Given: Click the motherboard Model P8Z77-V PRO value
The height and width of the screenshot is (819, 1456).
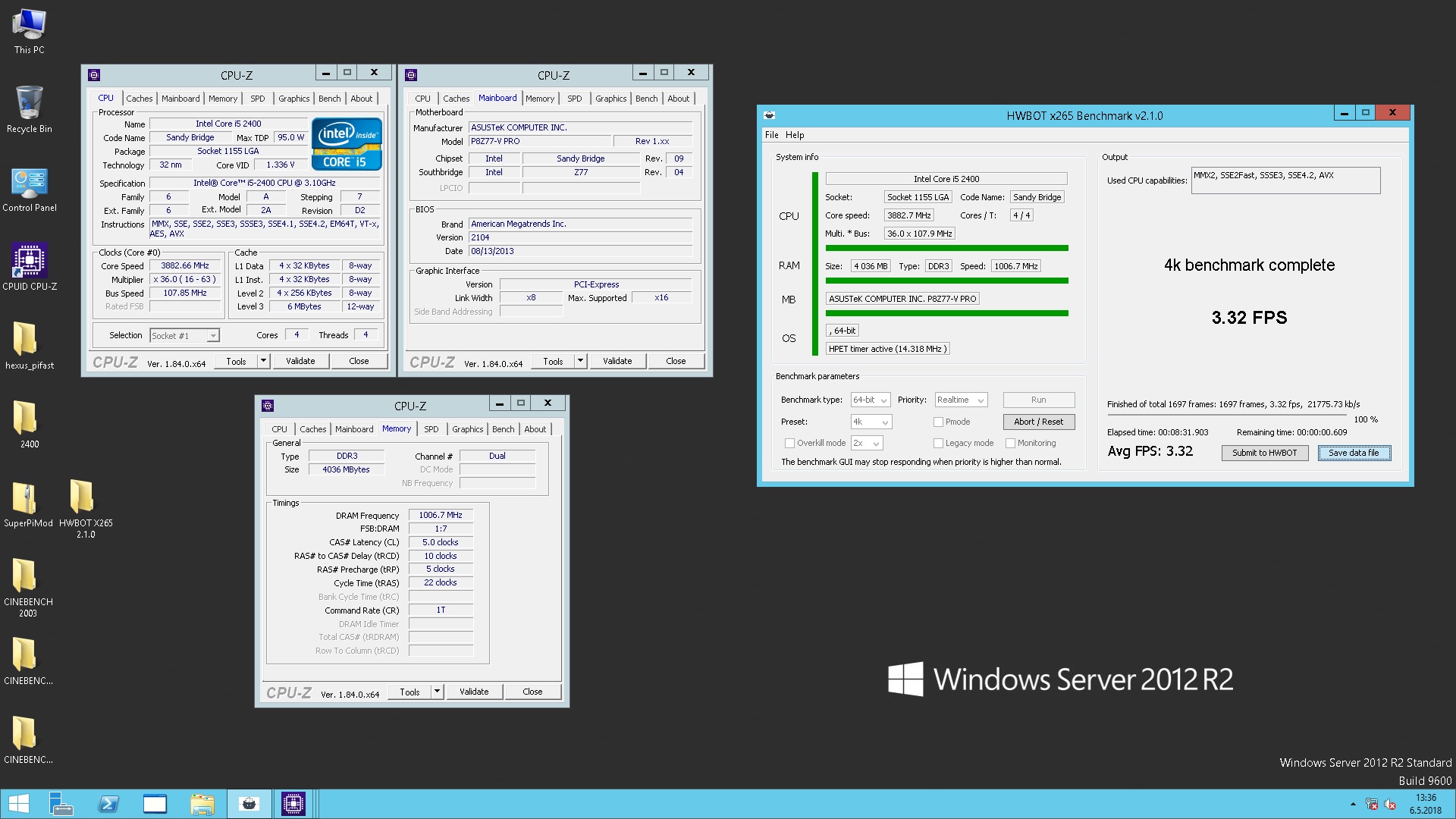Looking at the screenshot, I should [x=539, y=141].
